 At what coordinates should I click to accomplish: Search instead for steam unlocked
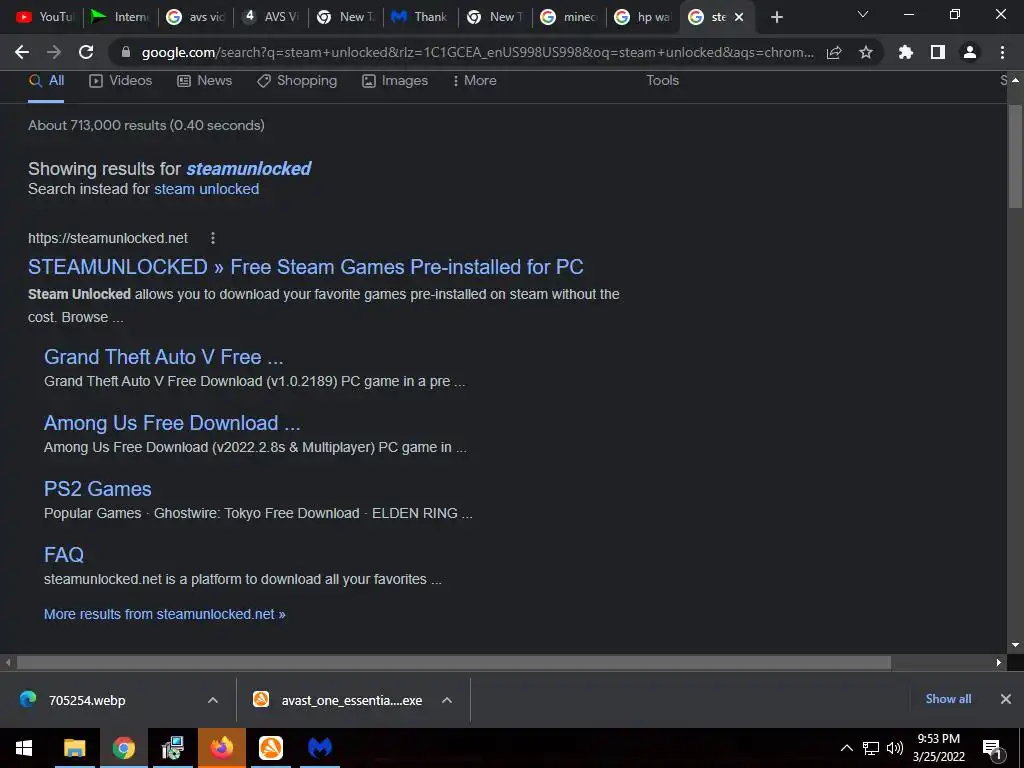click(206, 189)
